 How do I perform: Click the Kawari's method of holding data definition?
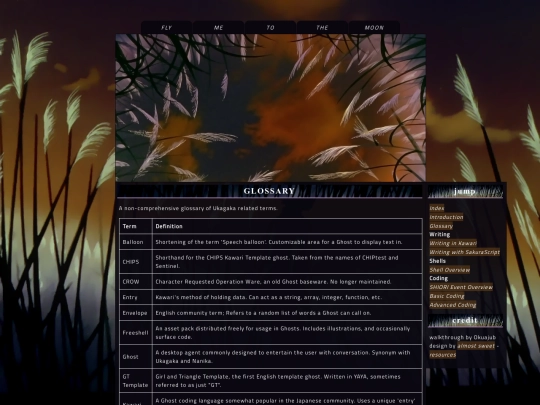click(269, 297)
